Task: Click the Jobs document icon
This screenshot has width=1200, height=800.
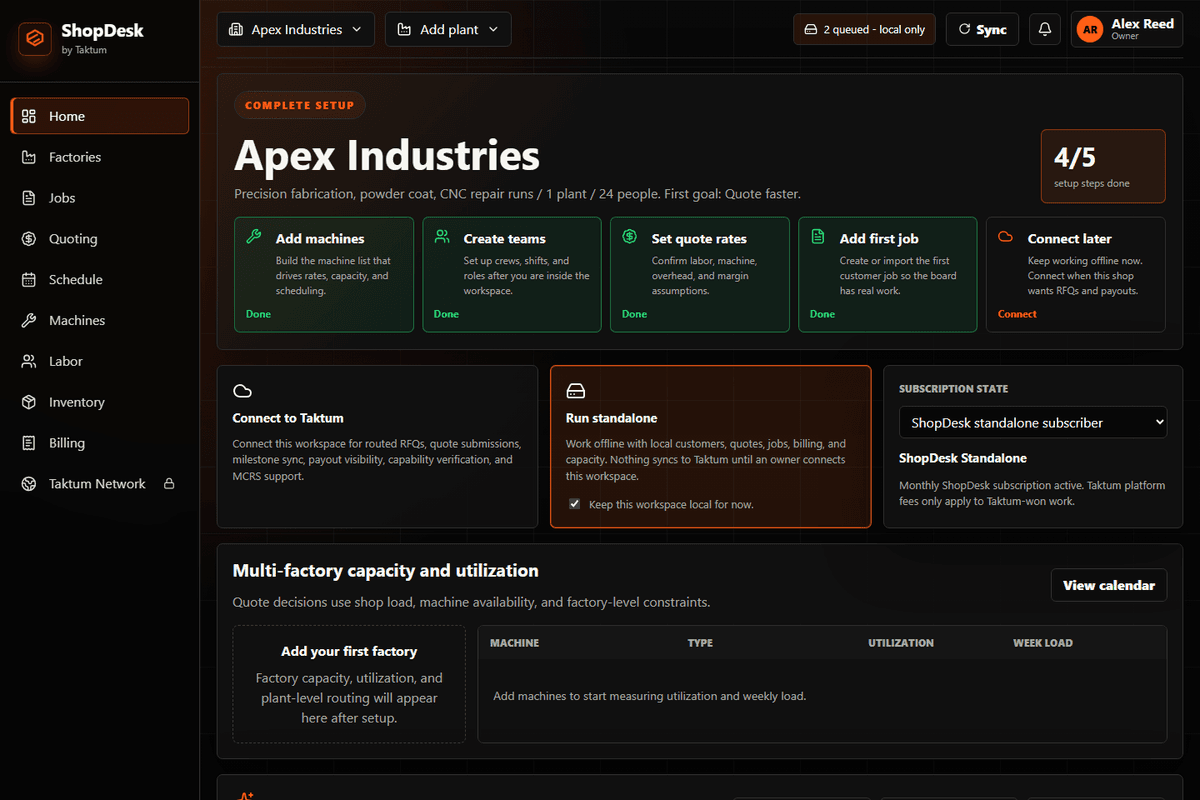Action: (29, 198)
